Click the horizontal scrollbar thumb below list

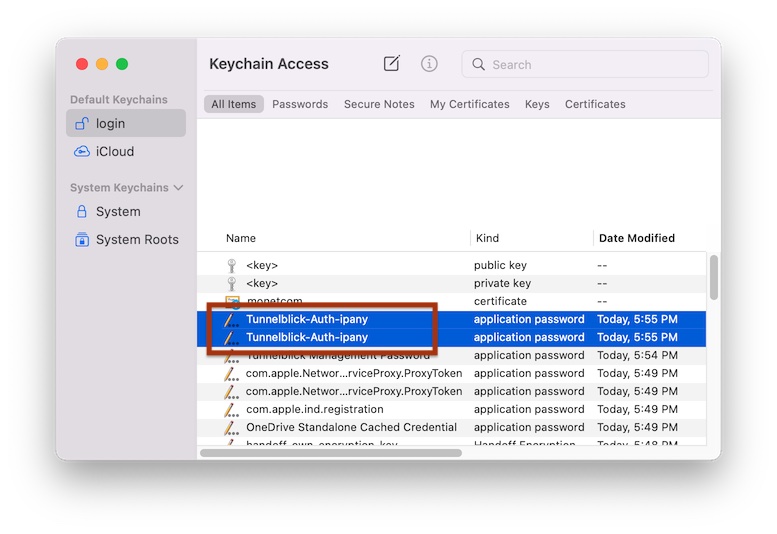331,453
